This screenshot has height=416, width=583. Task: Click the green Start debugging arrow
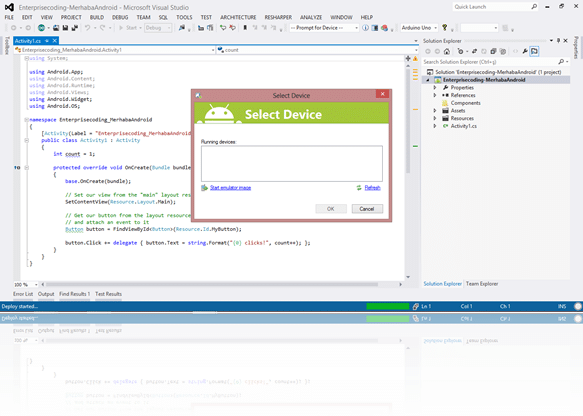tap(121, 28)
